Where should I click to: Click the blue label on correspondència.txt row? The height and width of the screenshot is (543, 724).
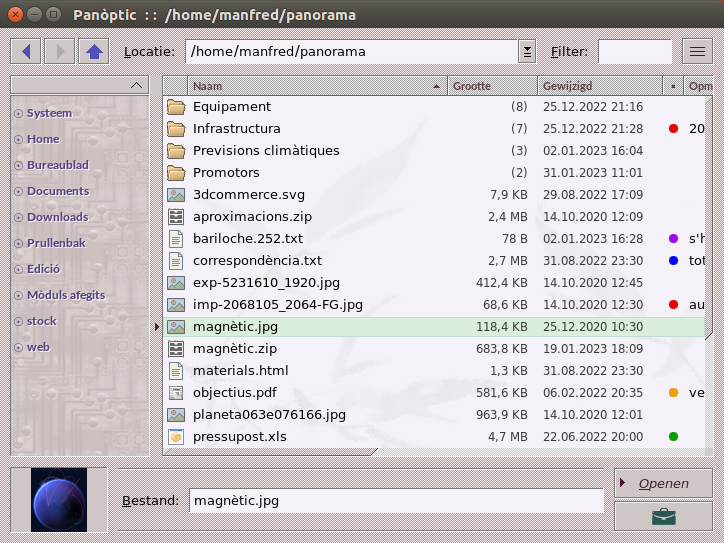[673, 261]
